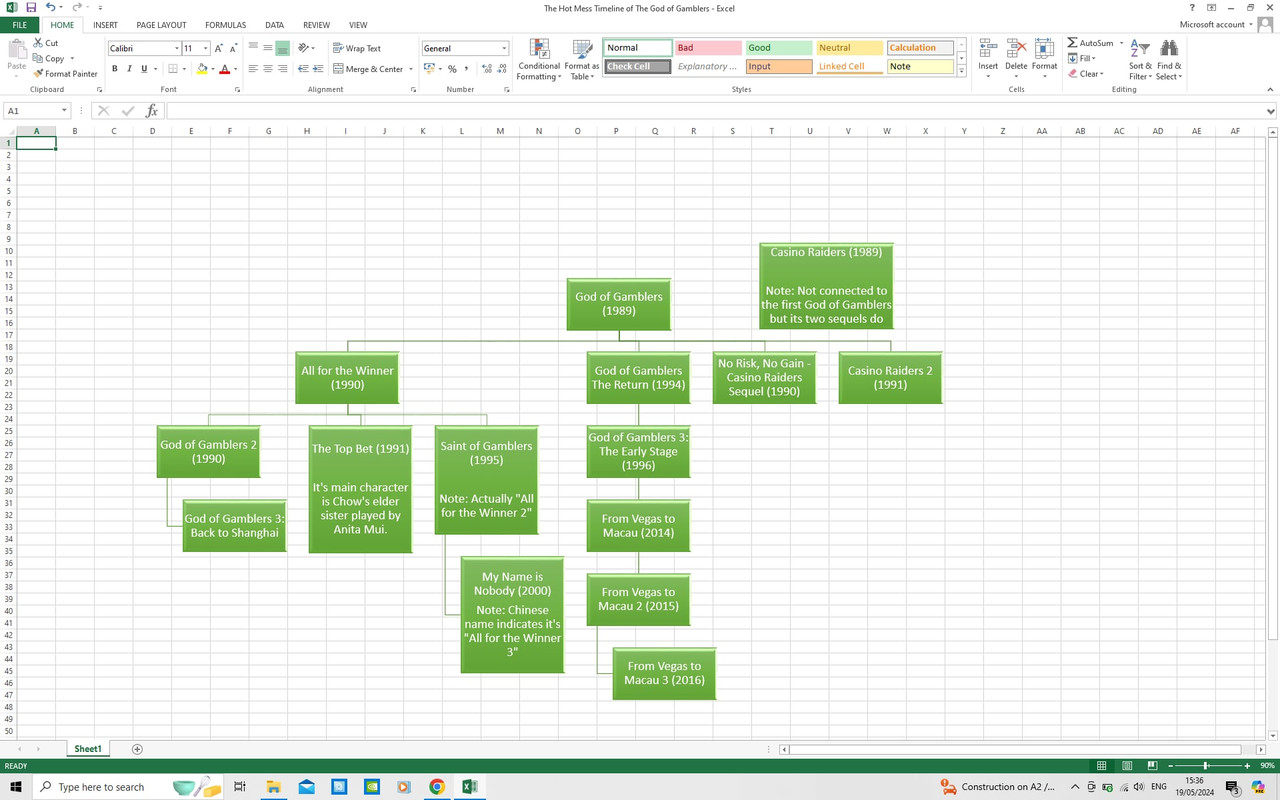Image resolution: width=1280 pixels, height=800 pixels.
Task: Expand Format as Table menu
Action: (x=582, y=60)
